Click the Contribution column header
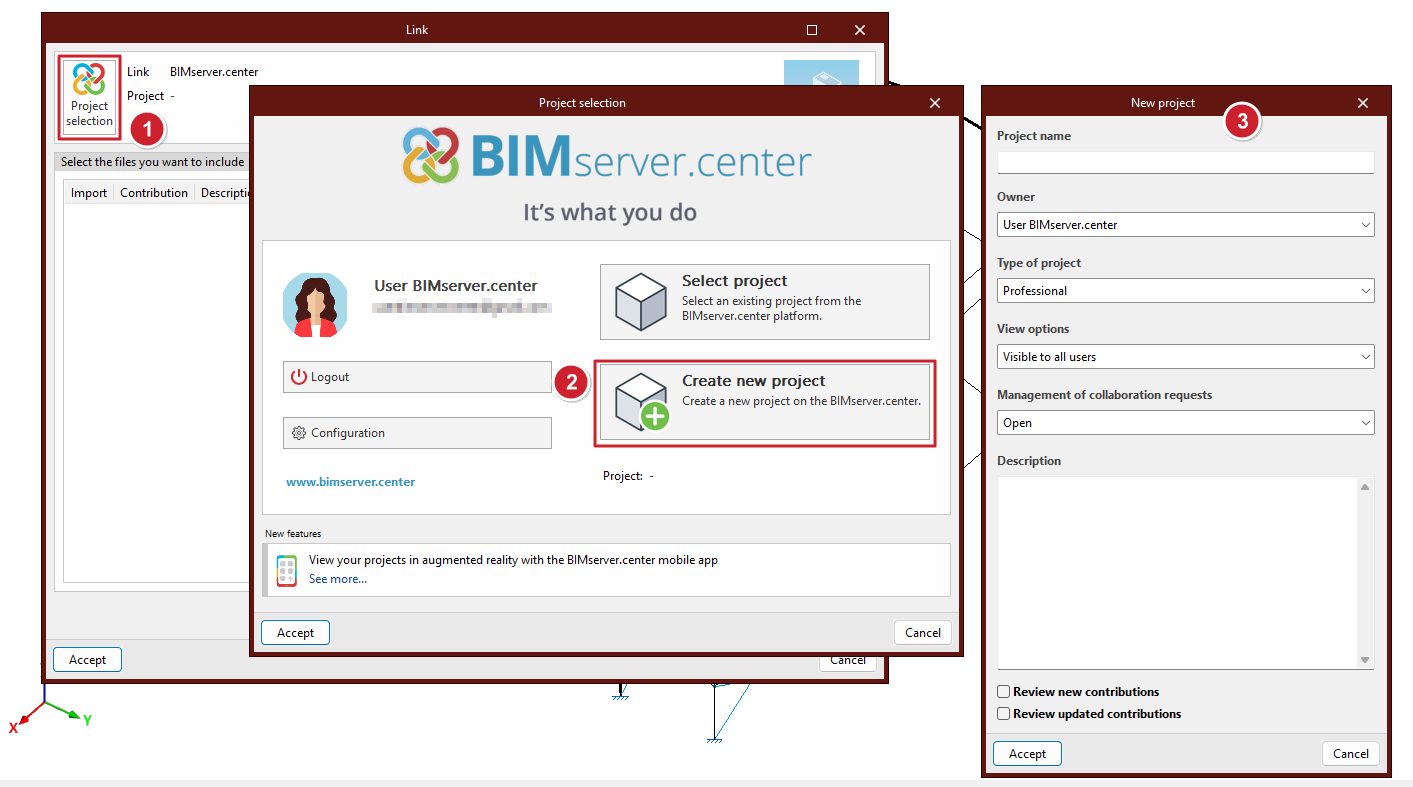This screenshot has height=787, width=1413. click(x=154, y=193)
